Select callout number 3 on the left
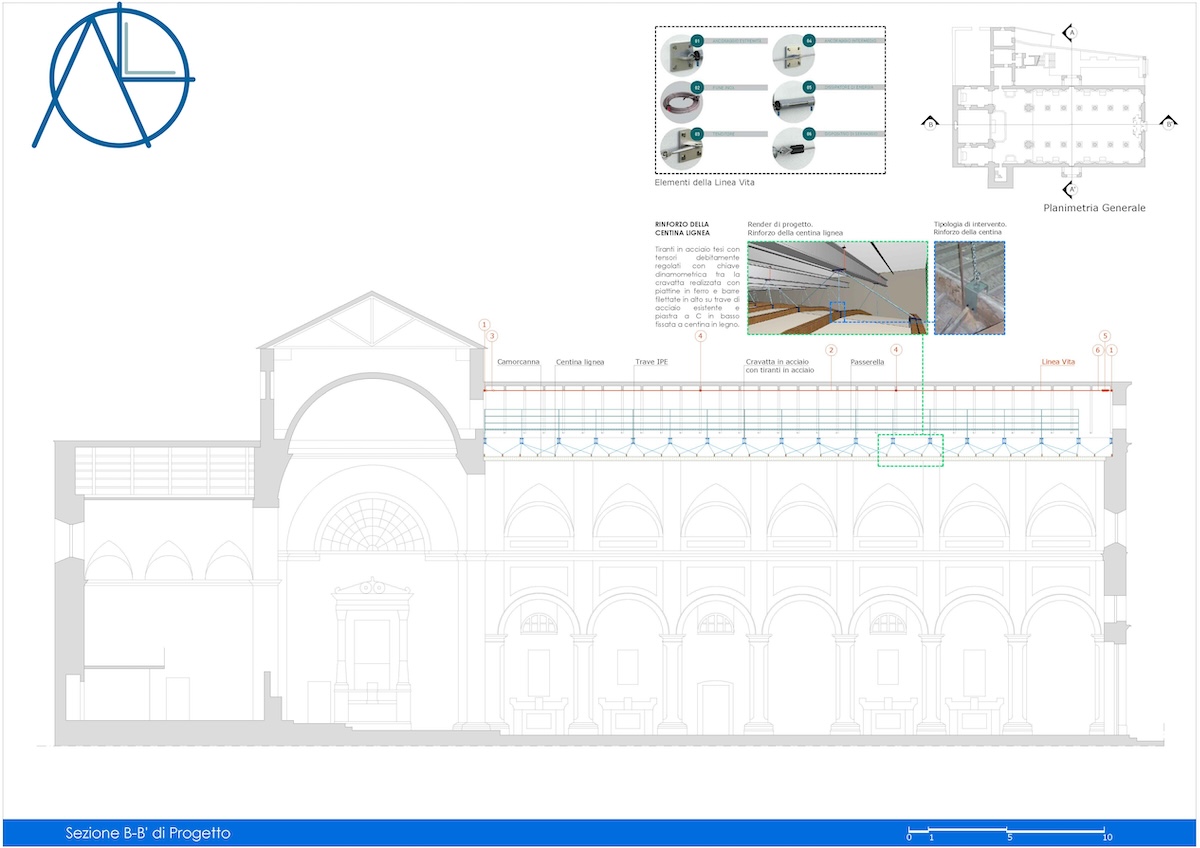Screen dimensions: 1200x848 (492, 336)
